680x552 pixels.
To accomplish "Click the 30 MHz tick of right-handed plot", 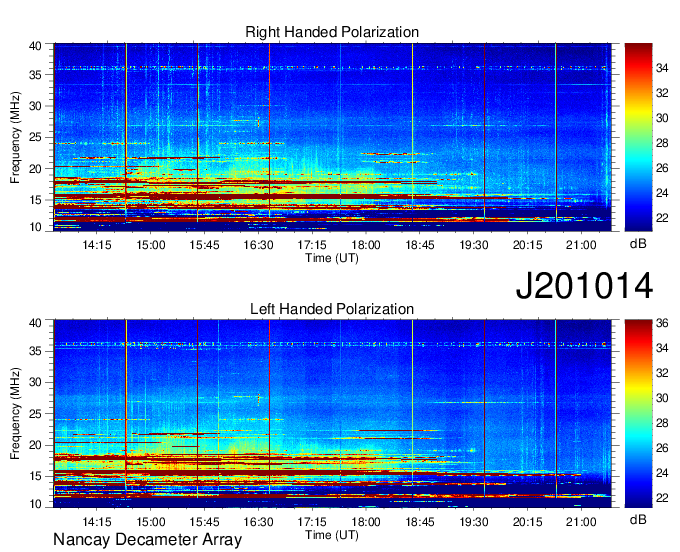I will pos(36,106).
